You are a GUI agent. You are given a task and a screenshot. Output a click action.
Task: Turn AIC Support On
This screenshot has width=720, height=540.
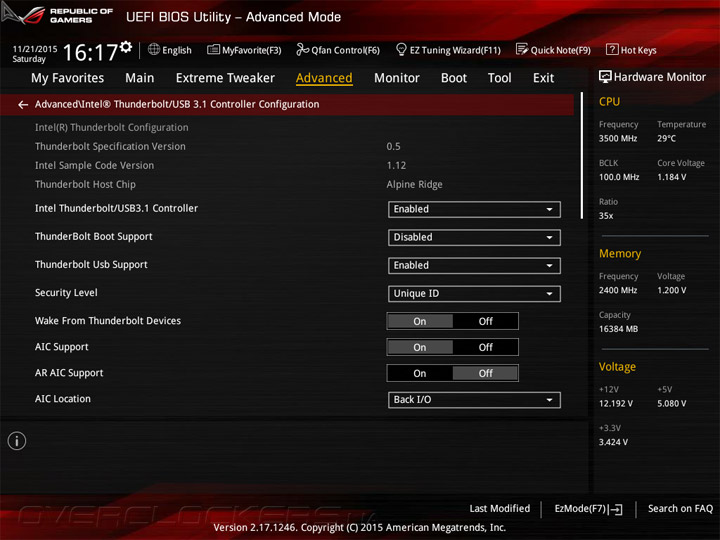tap(420, 348)
